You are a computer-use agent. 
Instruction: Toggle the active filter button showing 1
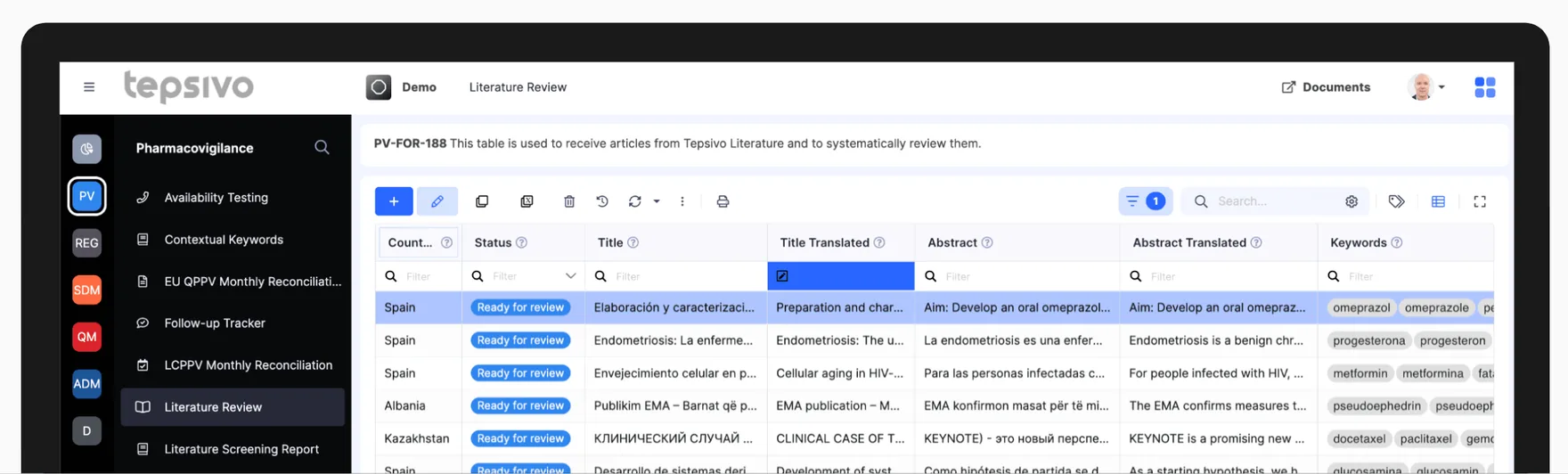1146,201
